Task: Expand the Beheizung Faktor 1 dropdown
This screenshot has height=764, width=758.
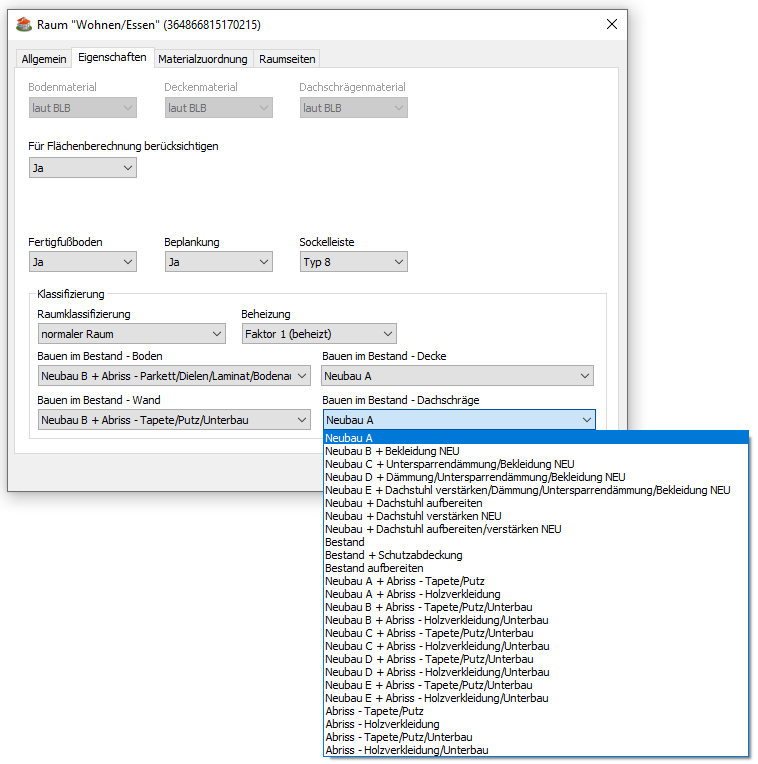Action: 319,334
